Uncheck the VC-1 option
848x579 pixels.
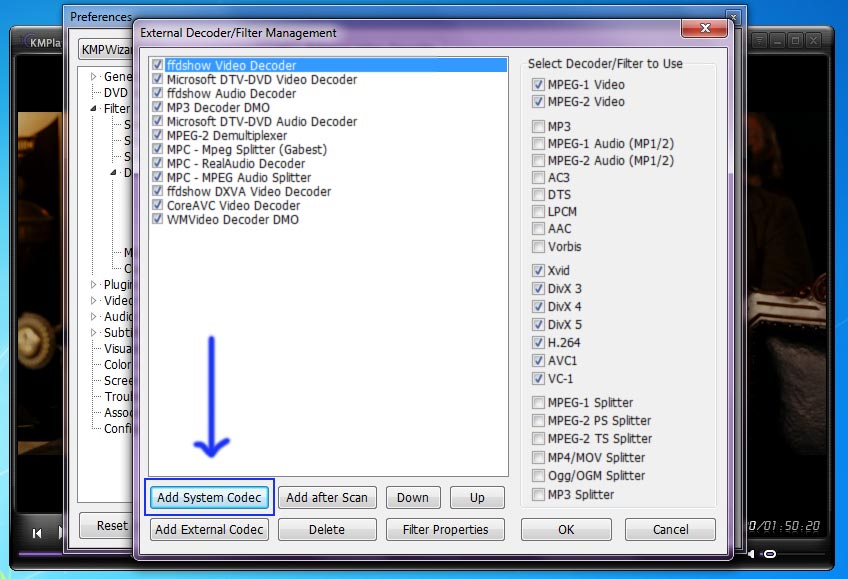coord(538,378)
